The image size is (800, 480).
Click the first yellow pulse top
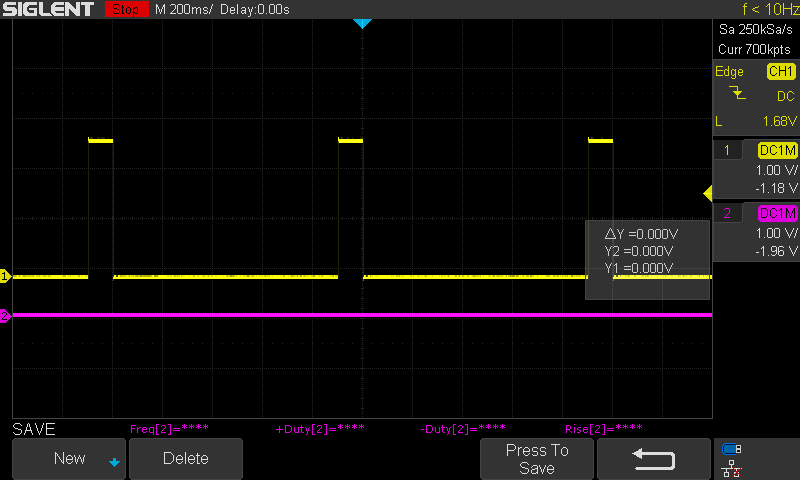pyautogui.click(x=101, y=140)
